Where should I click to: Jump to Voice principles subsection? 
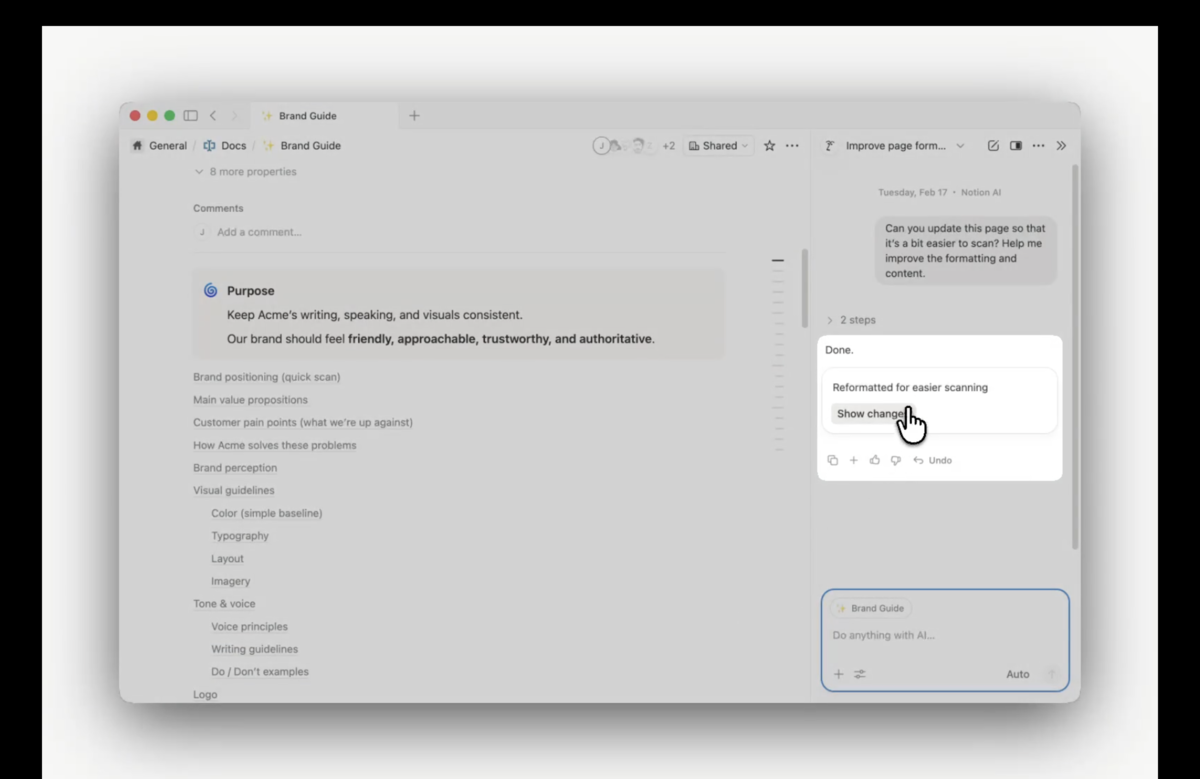[249, 627]
